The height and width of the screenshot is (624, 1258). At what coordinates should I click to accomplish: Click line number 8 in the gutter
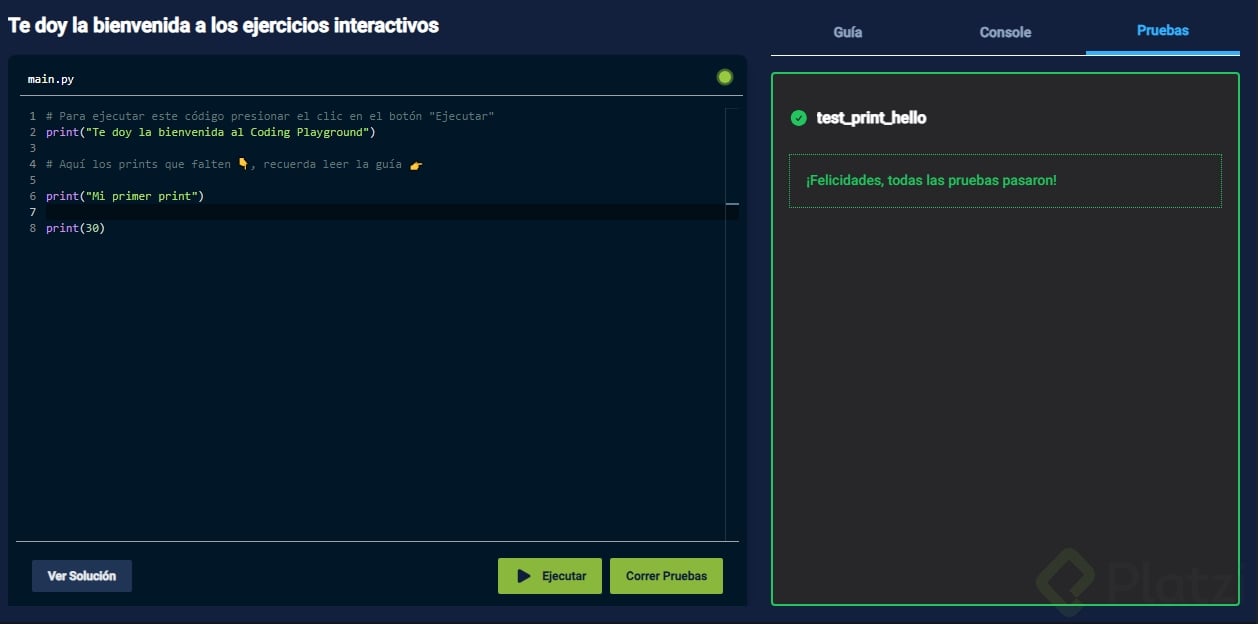[33, 228]
